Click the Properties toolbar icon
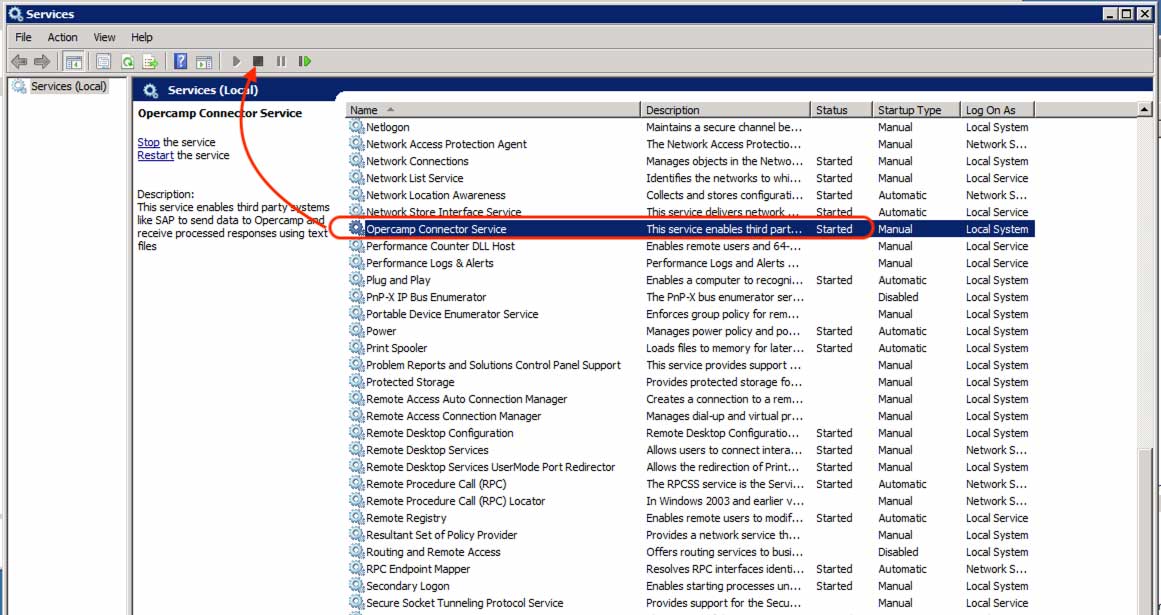 103,62
